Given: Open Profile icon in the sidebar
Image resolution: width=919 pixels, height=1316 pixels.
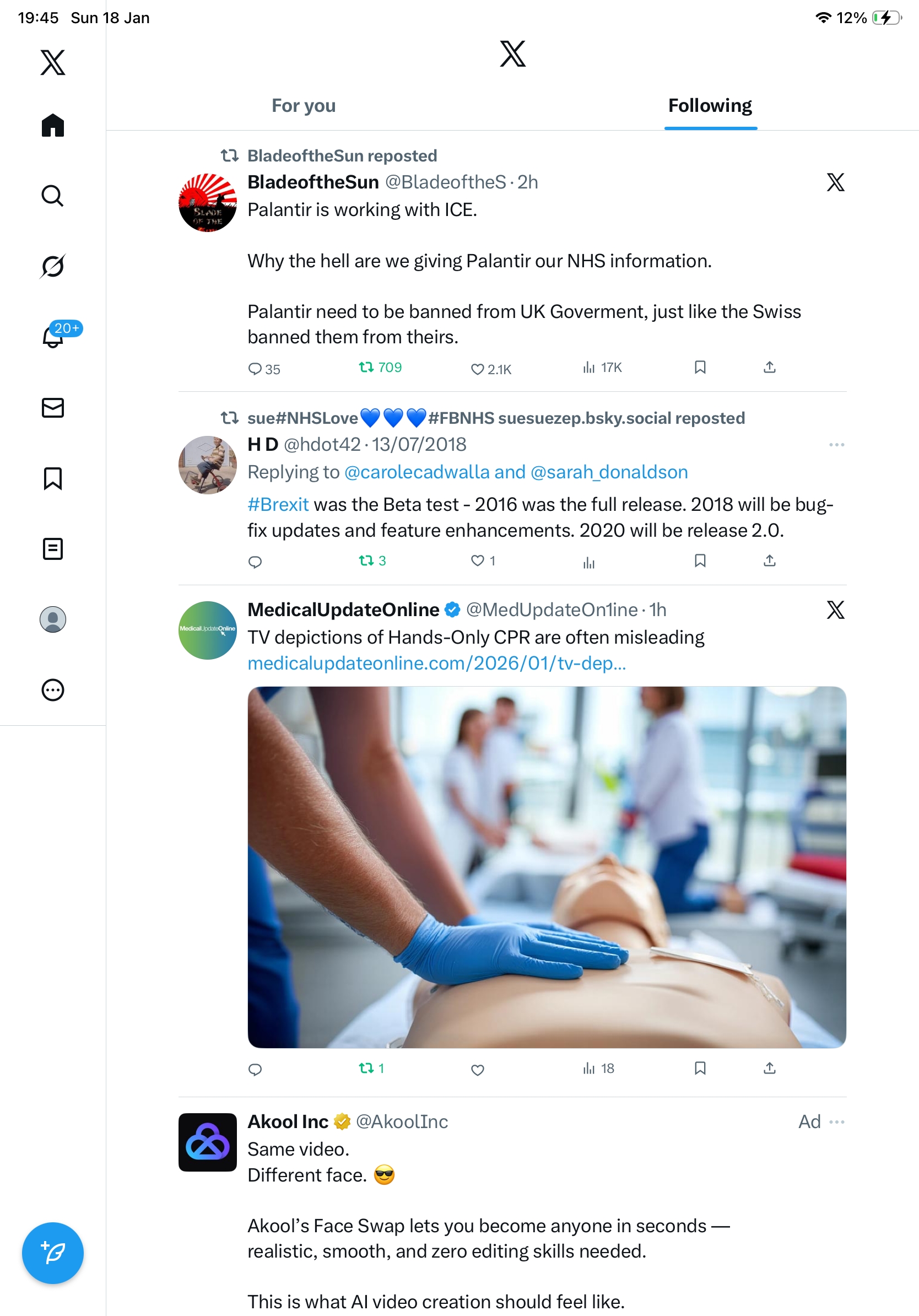Looking at the screenshot, I should point(53,619).
